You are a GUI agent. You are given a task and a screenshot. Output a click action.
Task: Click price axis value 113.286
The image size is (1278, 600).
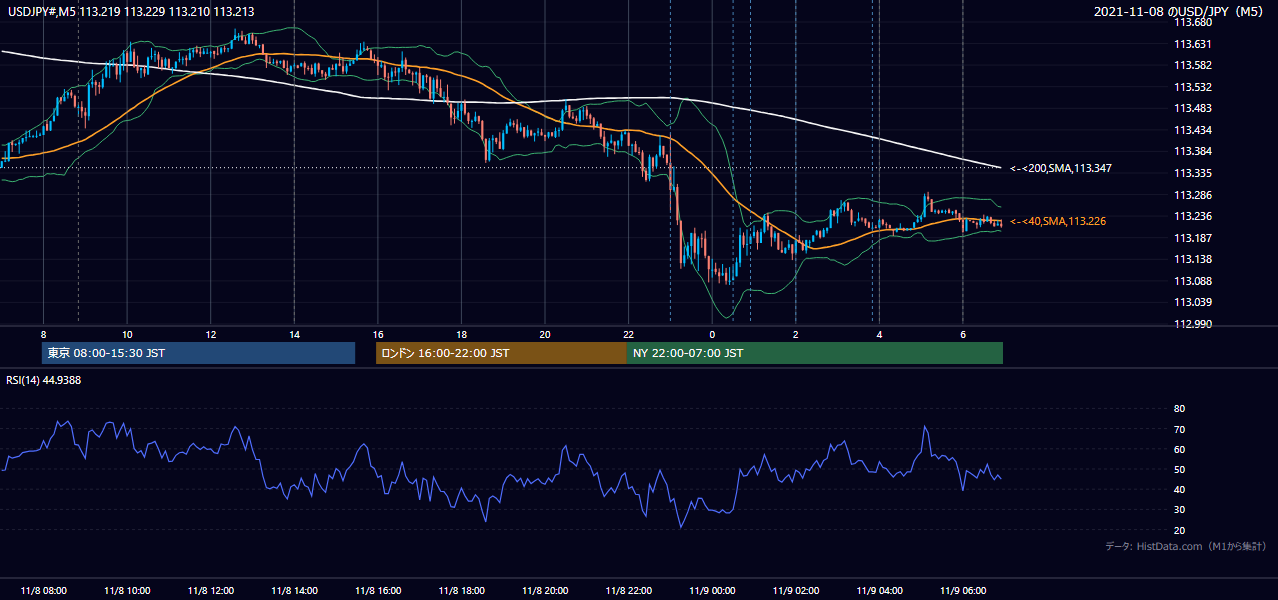click(1192, 195)
